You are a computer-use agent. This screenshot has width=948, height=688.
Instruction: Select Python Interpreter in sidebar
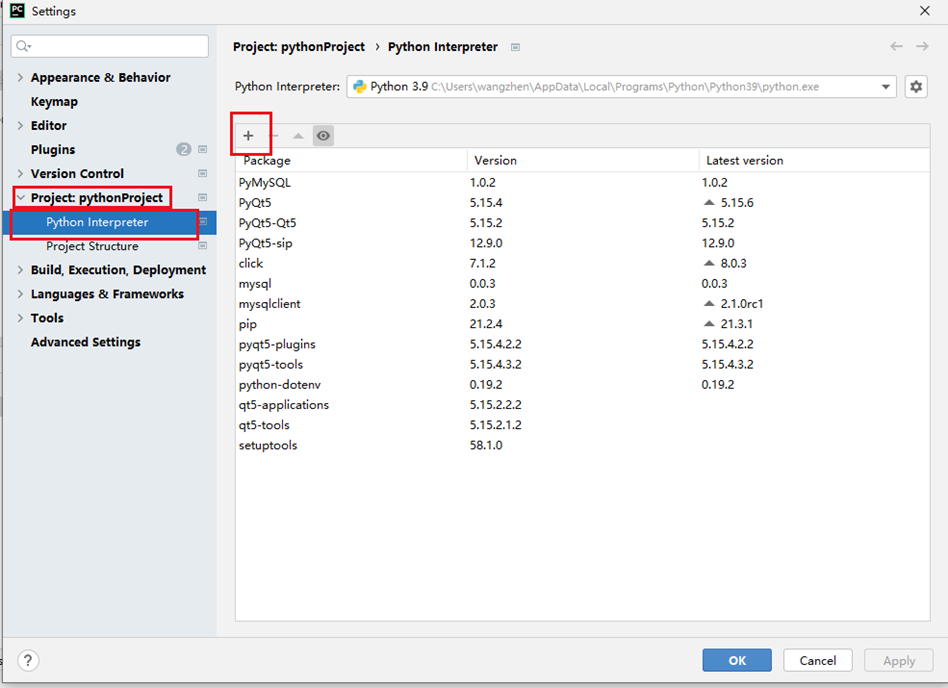click(x=97, y=222)
